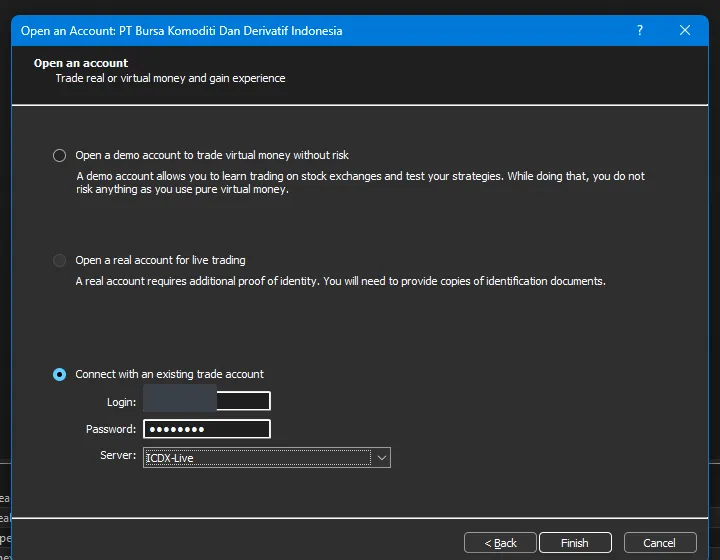Choose the real account for live trading radio
Screen dimensions: 720x560
59,261
